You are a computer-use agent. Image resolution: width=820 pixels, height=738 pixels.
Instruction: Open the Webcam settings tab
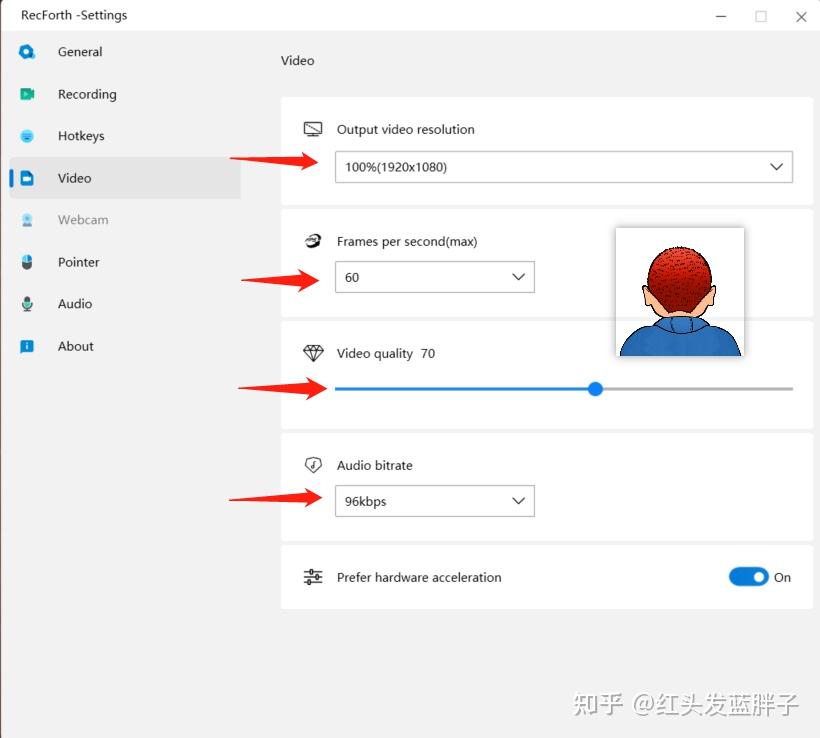tap(83, 220)
